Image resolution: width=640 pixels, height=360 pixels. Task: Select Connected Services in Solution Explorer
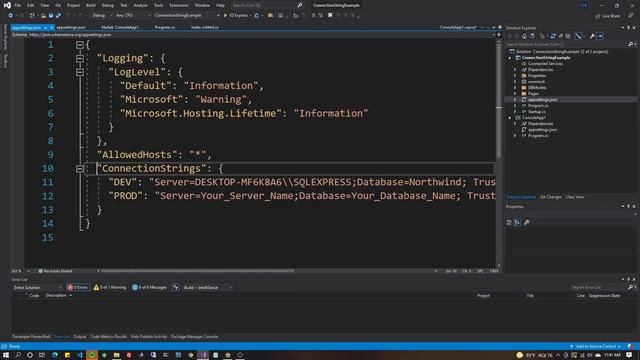pos(545,64)
